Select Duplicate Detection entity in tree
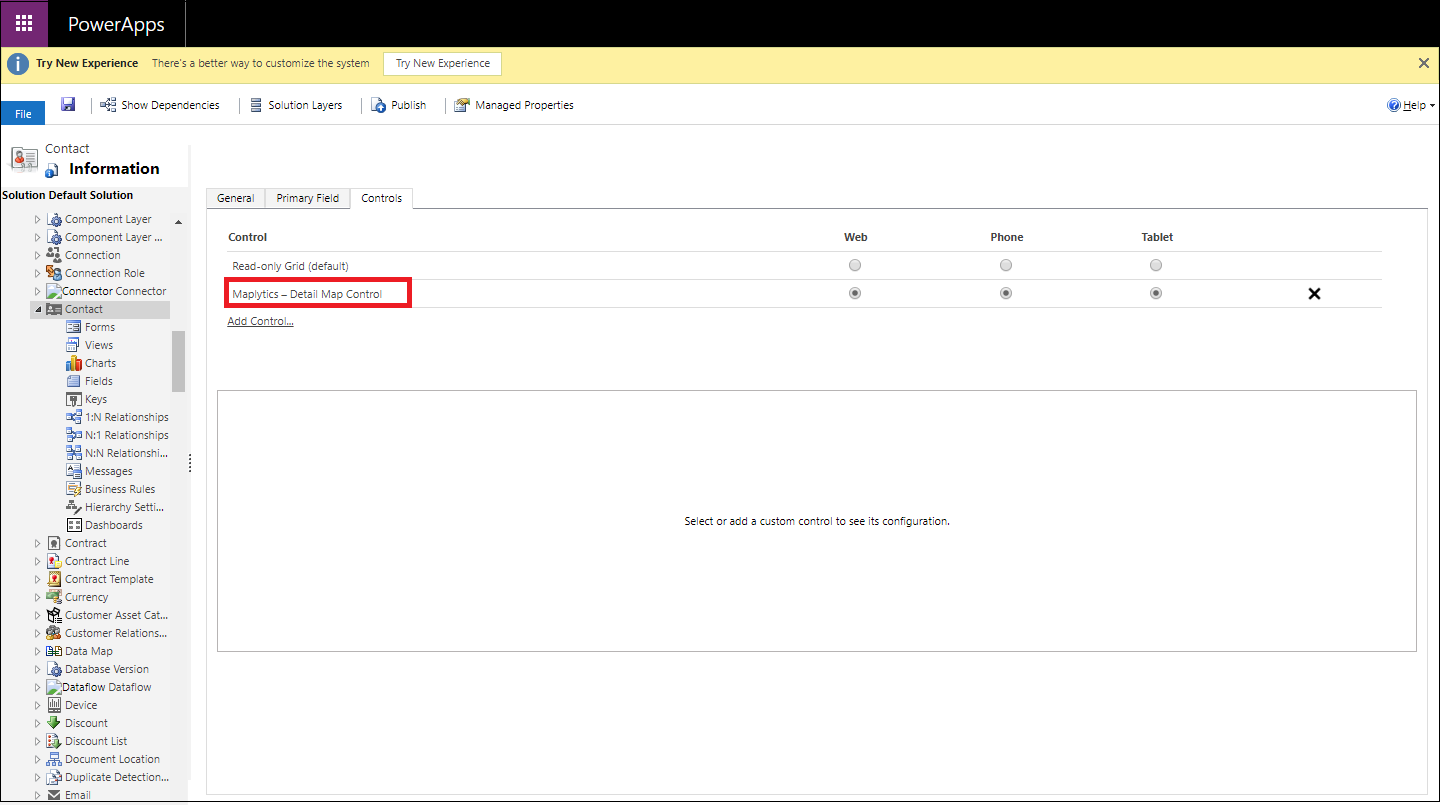The image size is (1440, 805). [x=117, y=777]
